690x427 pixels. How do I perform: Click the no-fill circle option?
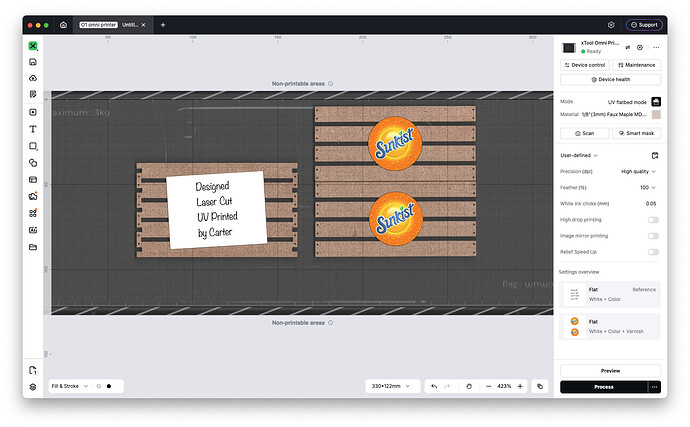coord(99,386)
